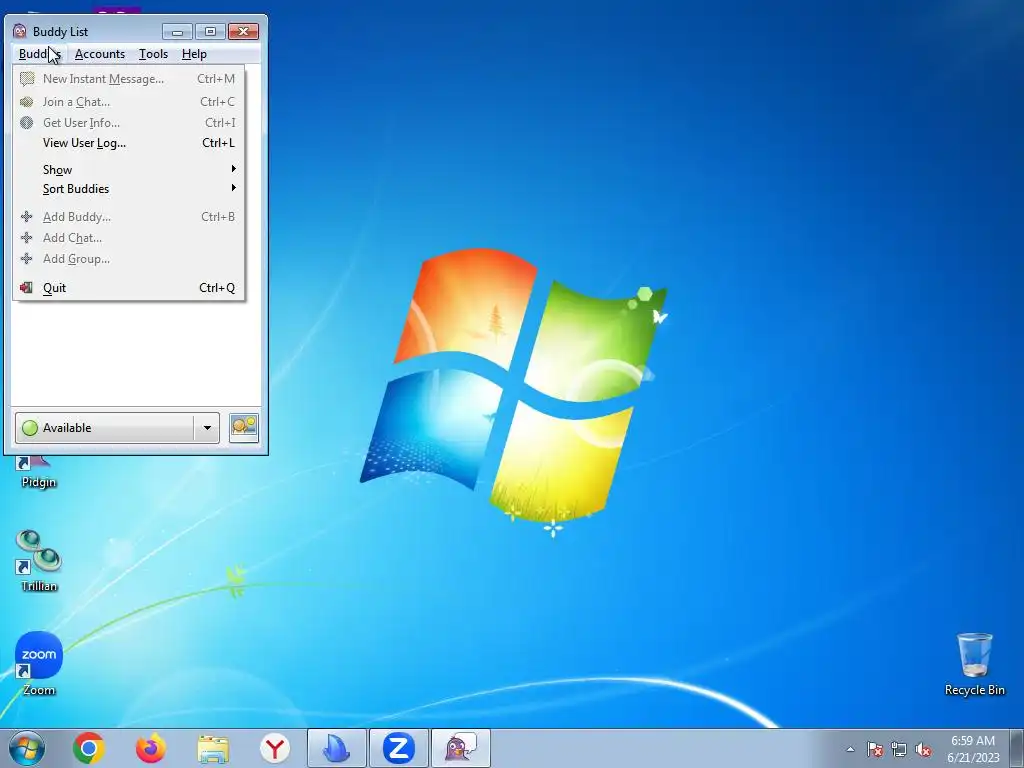
Task: Launch Yandex browser from the taskbar
Action: (x=275, y=748)
